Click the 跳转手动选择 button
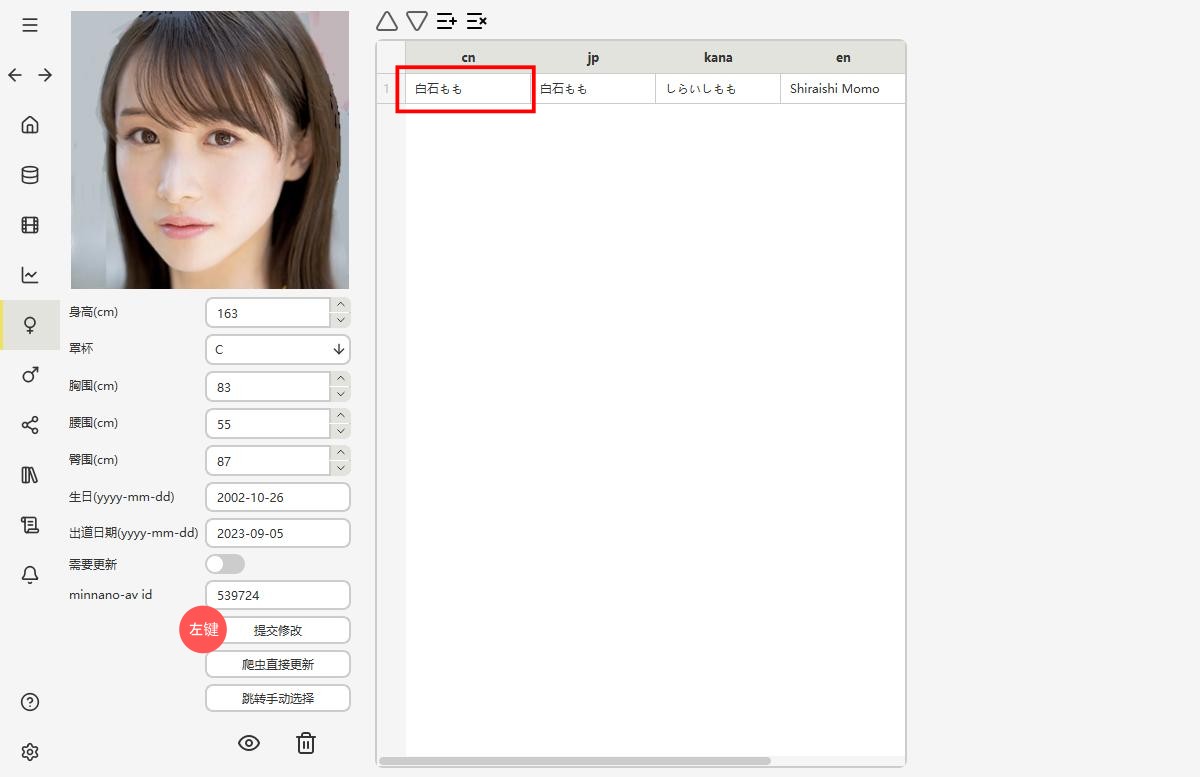Viewport: 1200px width, 777px height. 278,698
